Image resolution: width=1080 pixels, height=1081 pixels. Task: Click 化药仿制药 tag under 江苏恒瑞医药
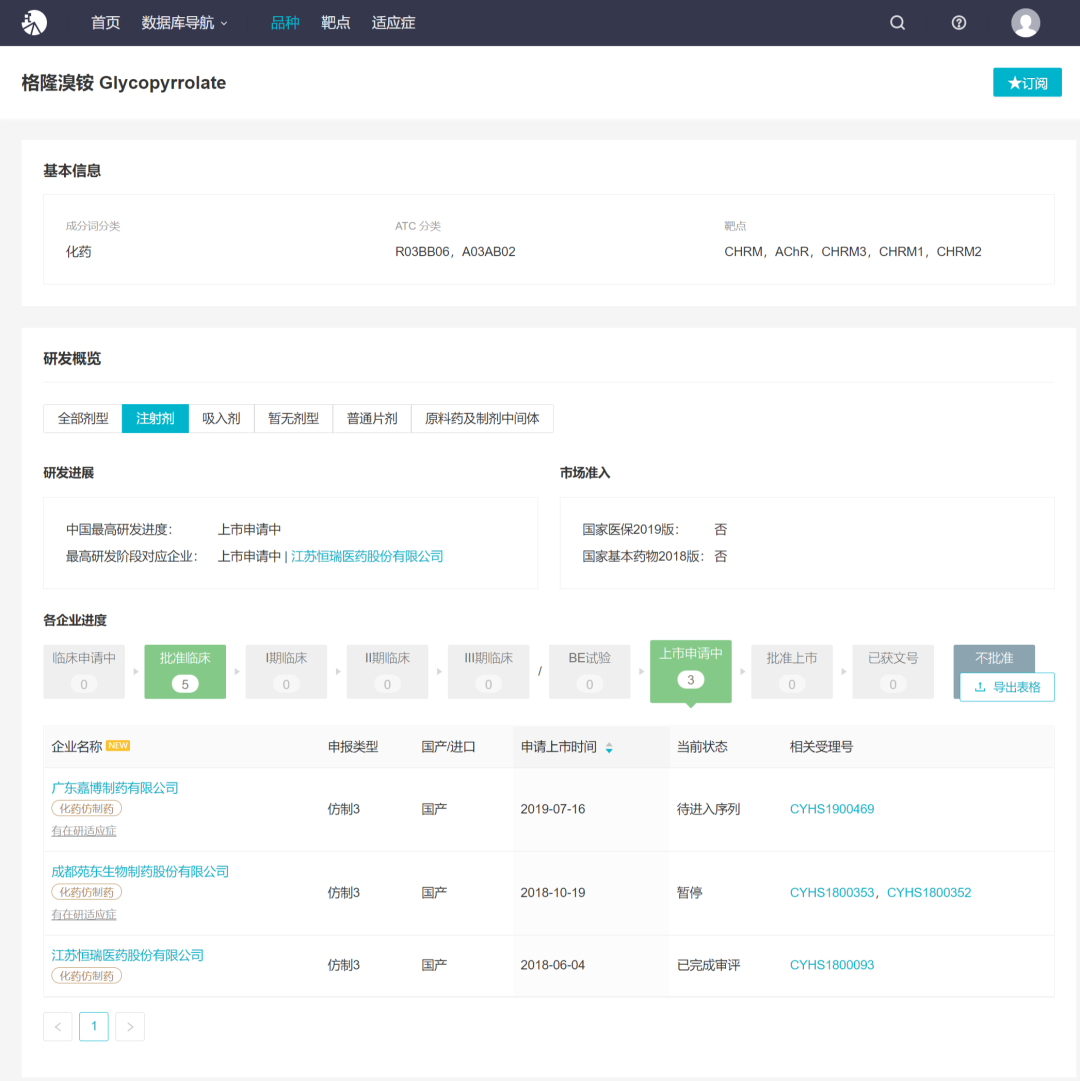[87, 976]
